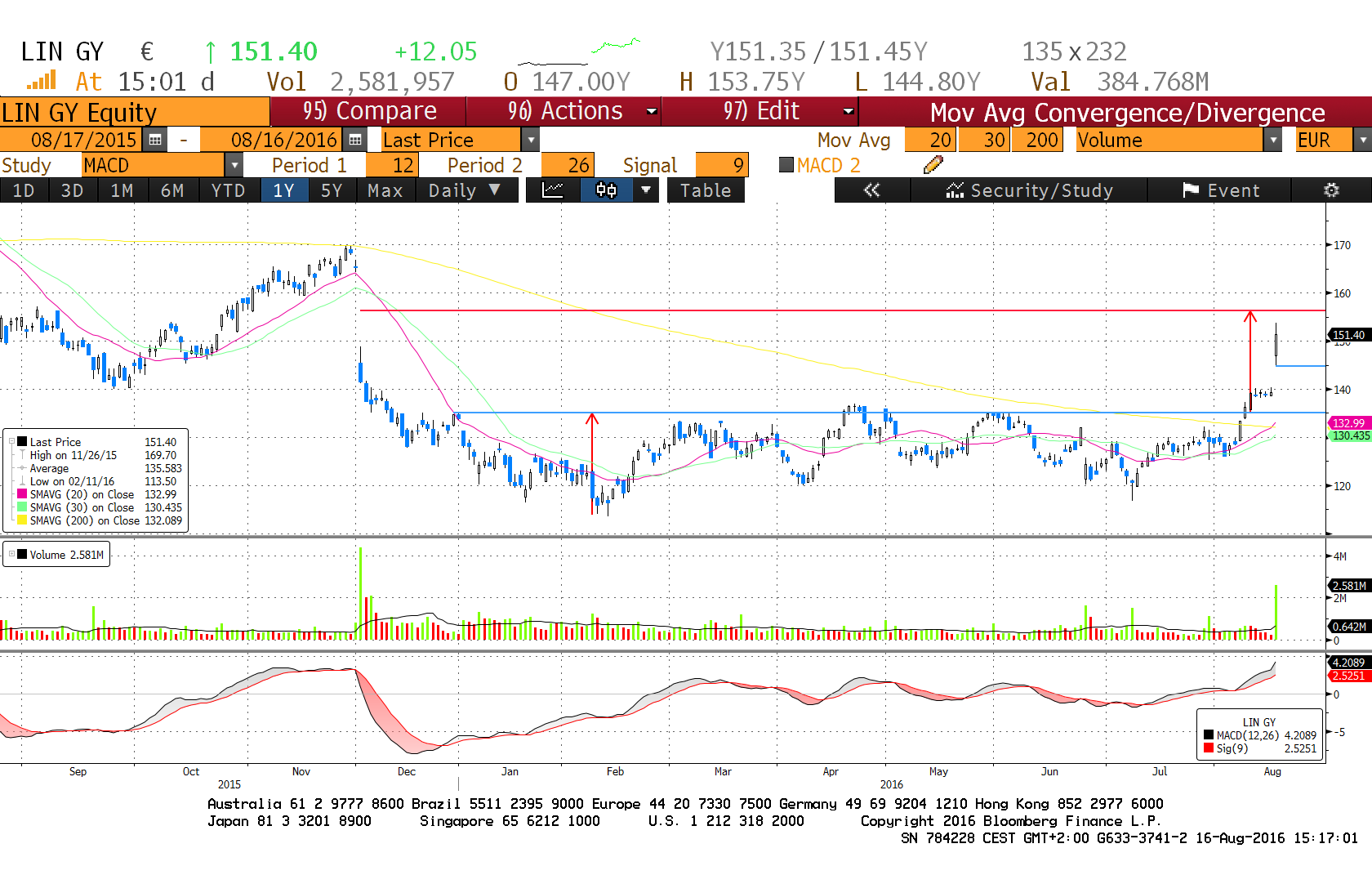Click the 2.581M volume axis label
The height and width of the screenshot is (875, 1372).
(x=1349, y=586)
